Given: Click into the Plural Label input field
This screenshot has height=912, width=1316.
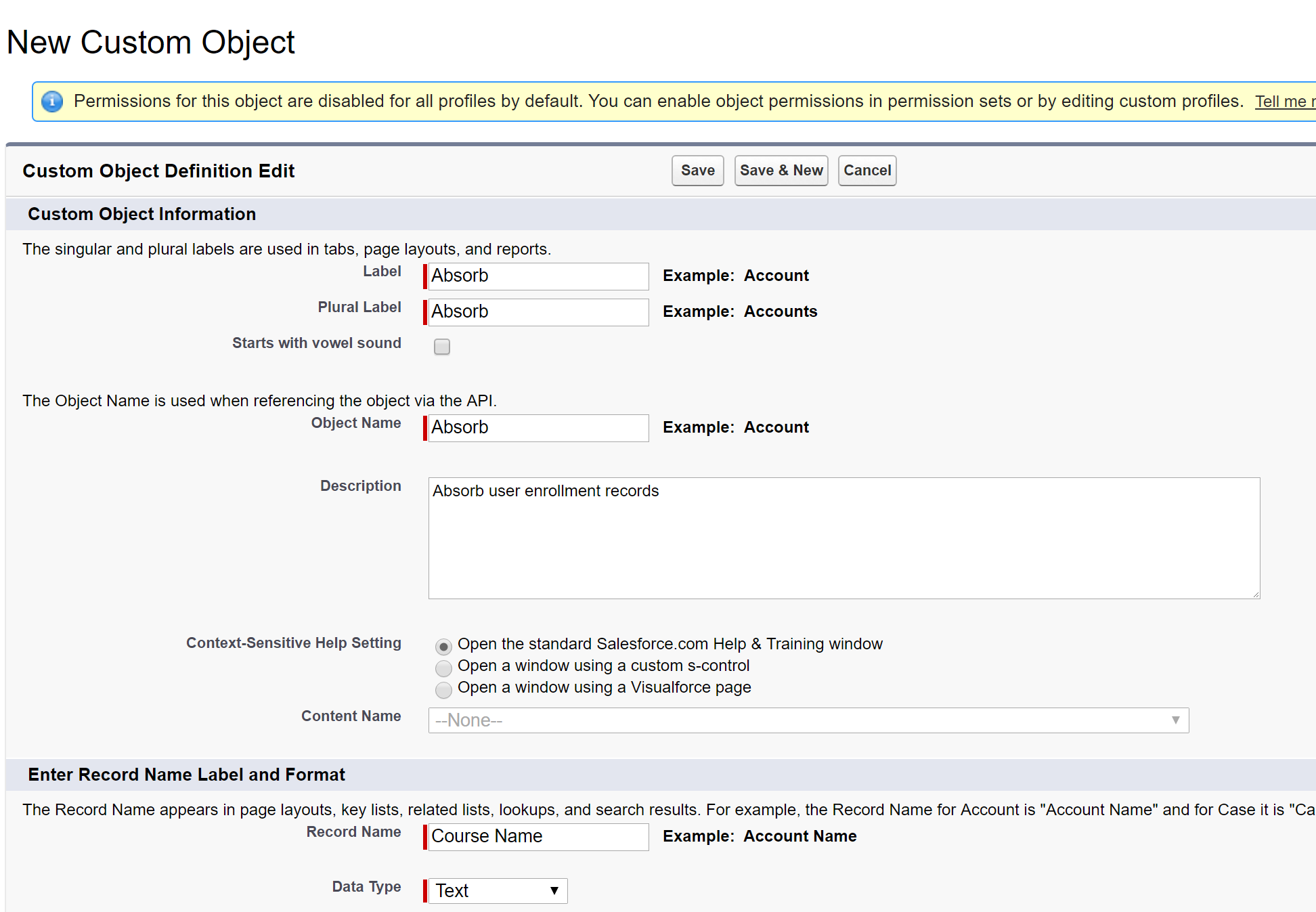Looking at the screenshot, I should (x=538, y=312).
